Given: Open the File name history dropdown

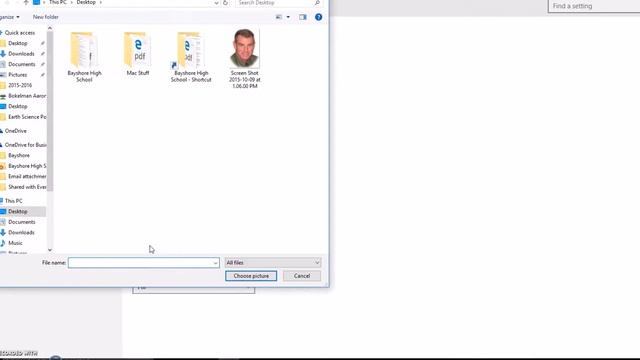Looking at the screenshot, I should (x=216, y=263).
